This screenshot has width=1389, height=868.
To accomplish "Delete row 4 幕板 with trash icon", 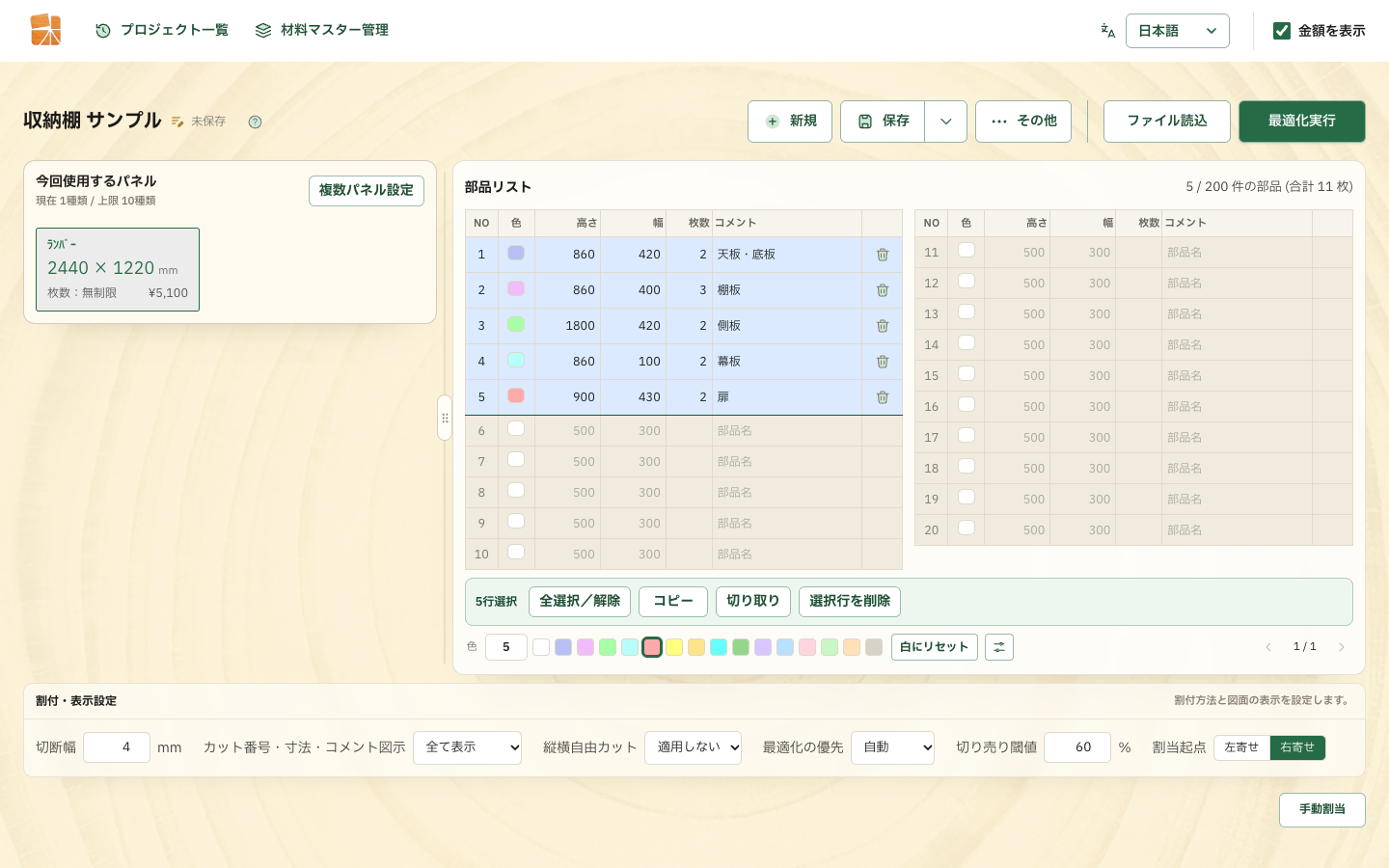I will (x=883, y=362).
